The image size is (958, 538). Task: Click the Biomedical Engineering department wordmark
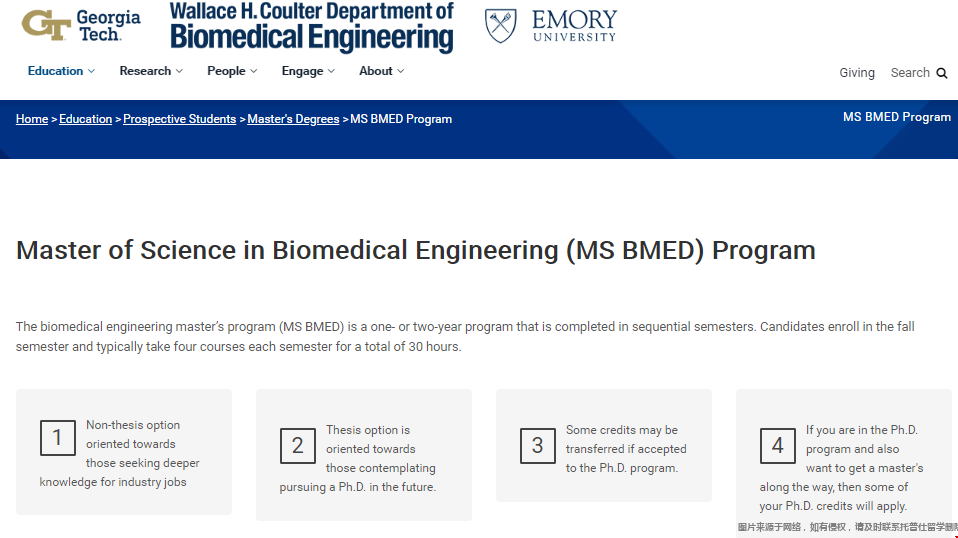(312, 27)
